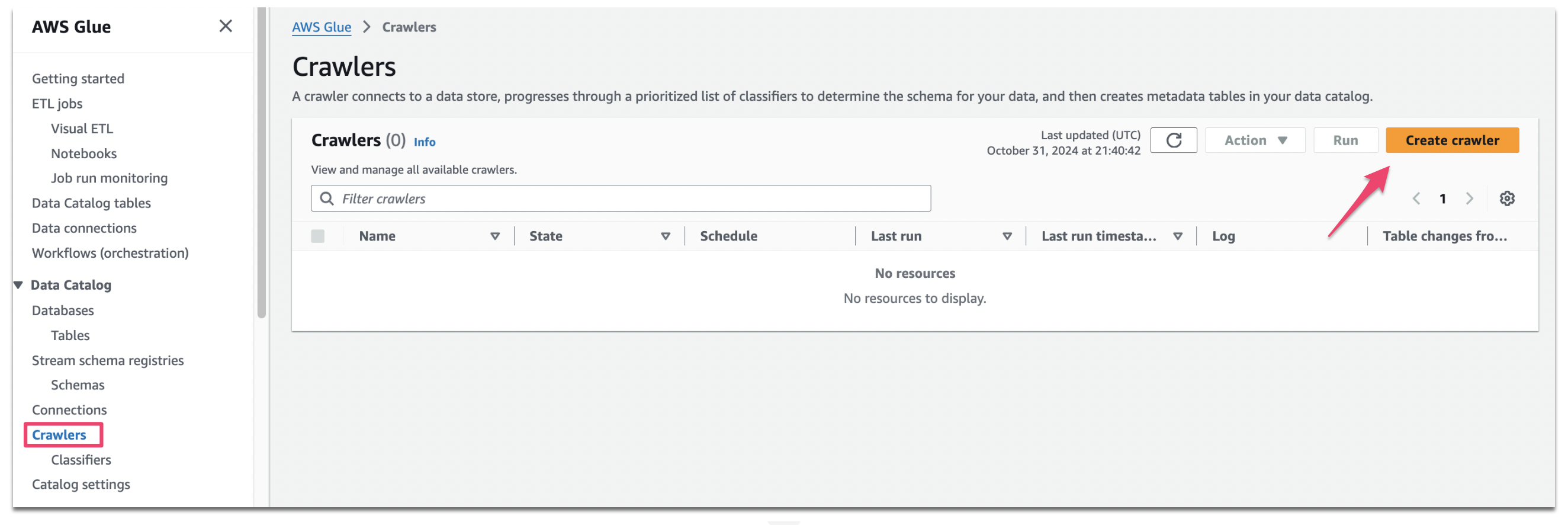Refresh the crawlers list
Screen dimensions: 1568x525
[x=1174, y=140]
